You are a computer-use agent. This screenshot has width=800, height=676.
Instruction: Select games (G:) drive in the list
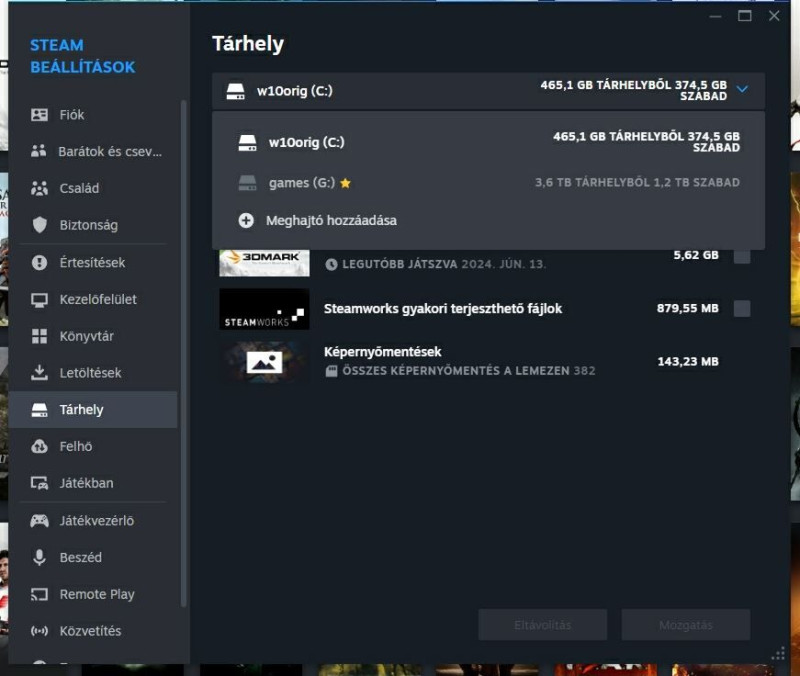point(488,183)
